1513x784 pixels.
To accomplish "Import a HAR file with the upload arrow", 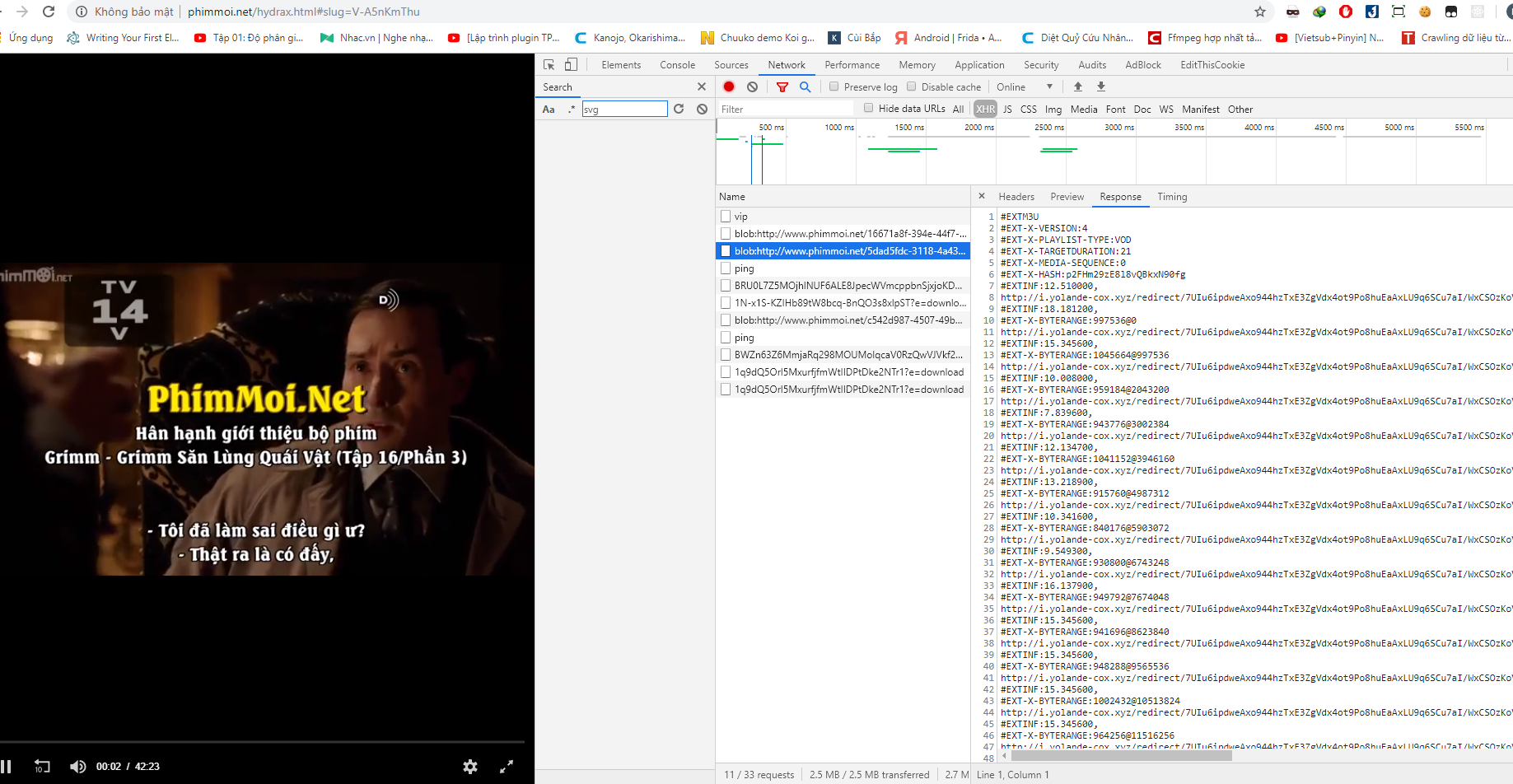I will coord(1077,86).
